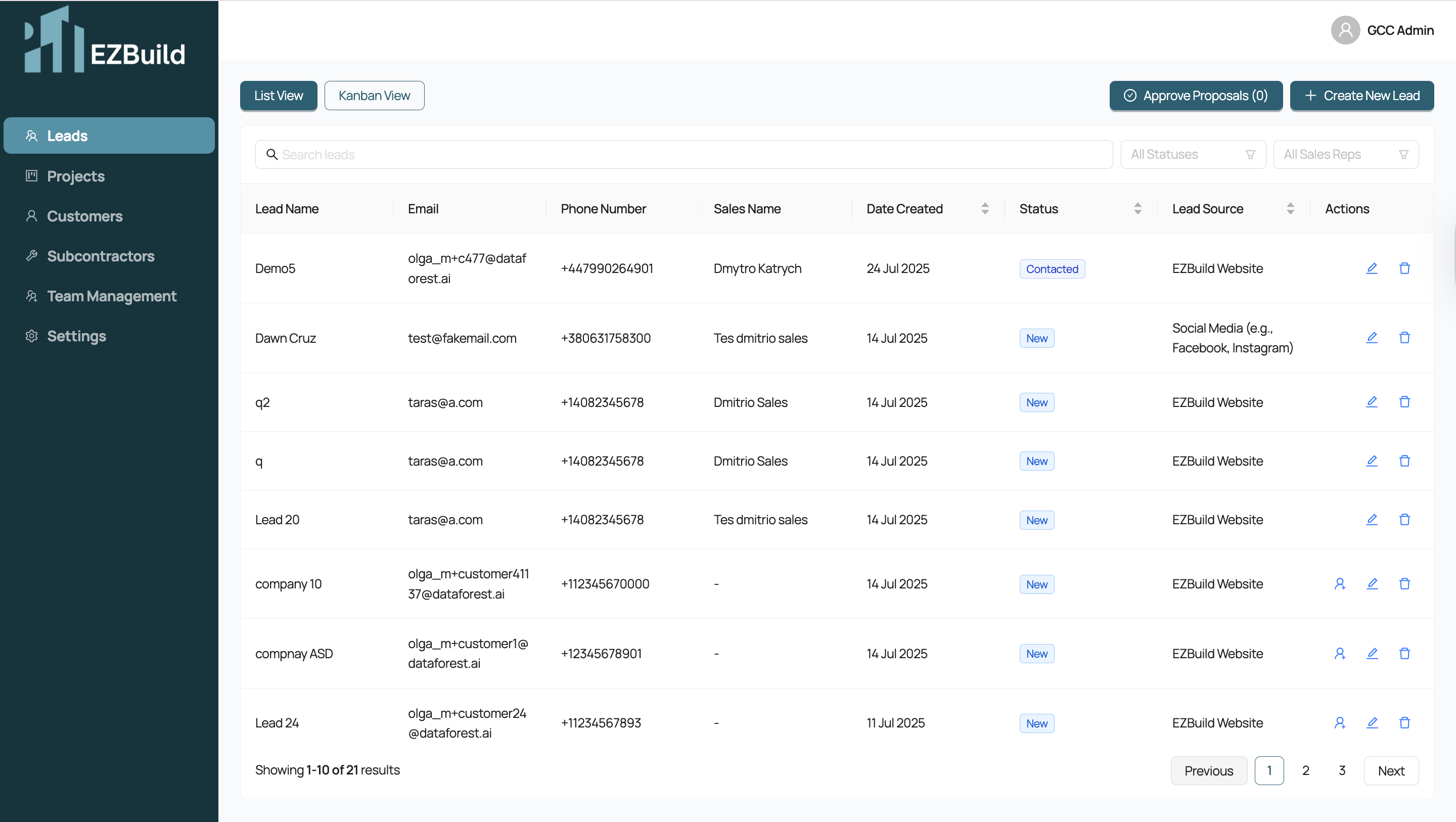Assign sales rep to company 10
Viewport: 1456px width, 822px height.
(1340, 584)
